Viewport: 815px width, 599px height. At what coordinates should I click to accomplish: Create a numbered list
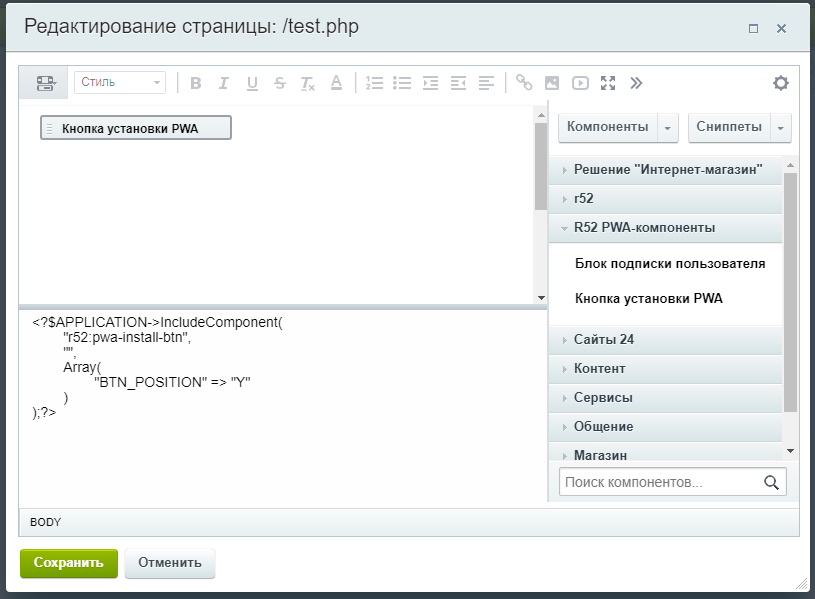375,83
